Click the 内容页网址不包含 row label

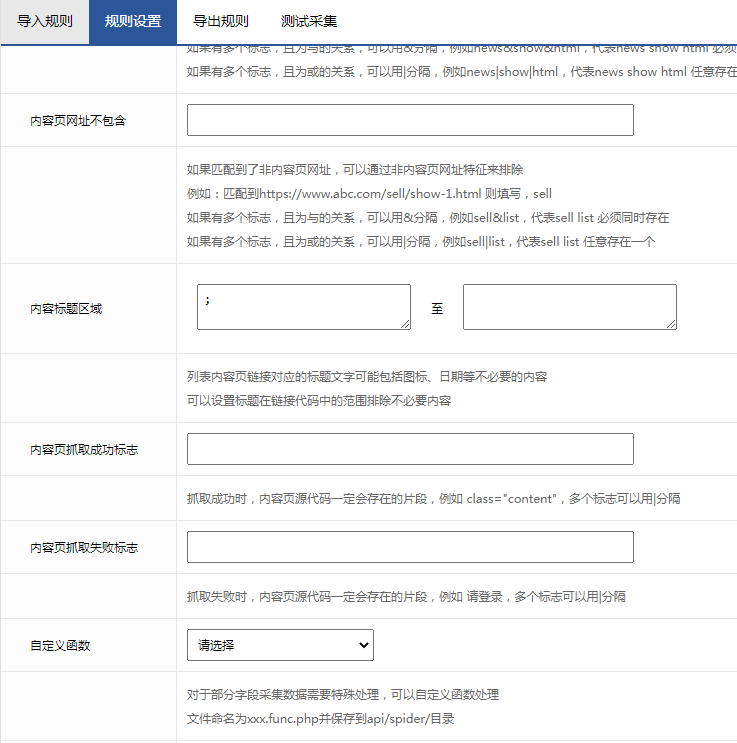pyautogui.click(x=78, y=120)
